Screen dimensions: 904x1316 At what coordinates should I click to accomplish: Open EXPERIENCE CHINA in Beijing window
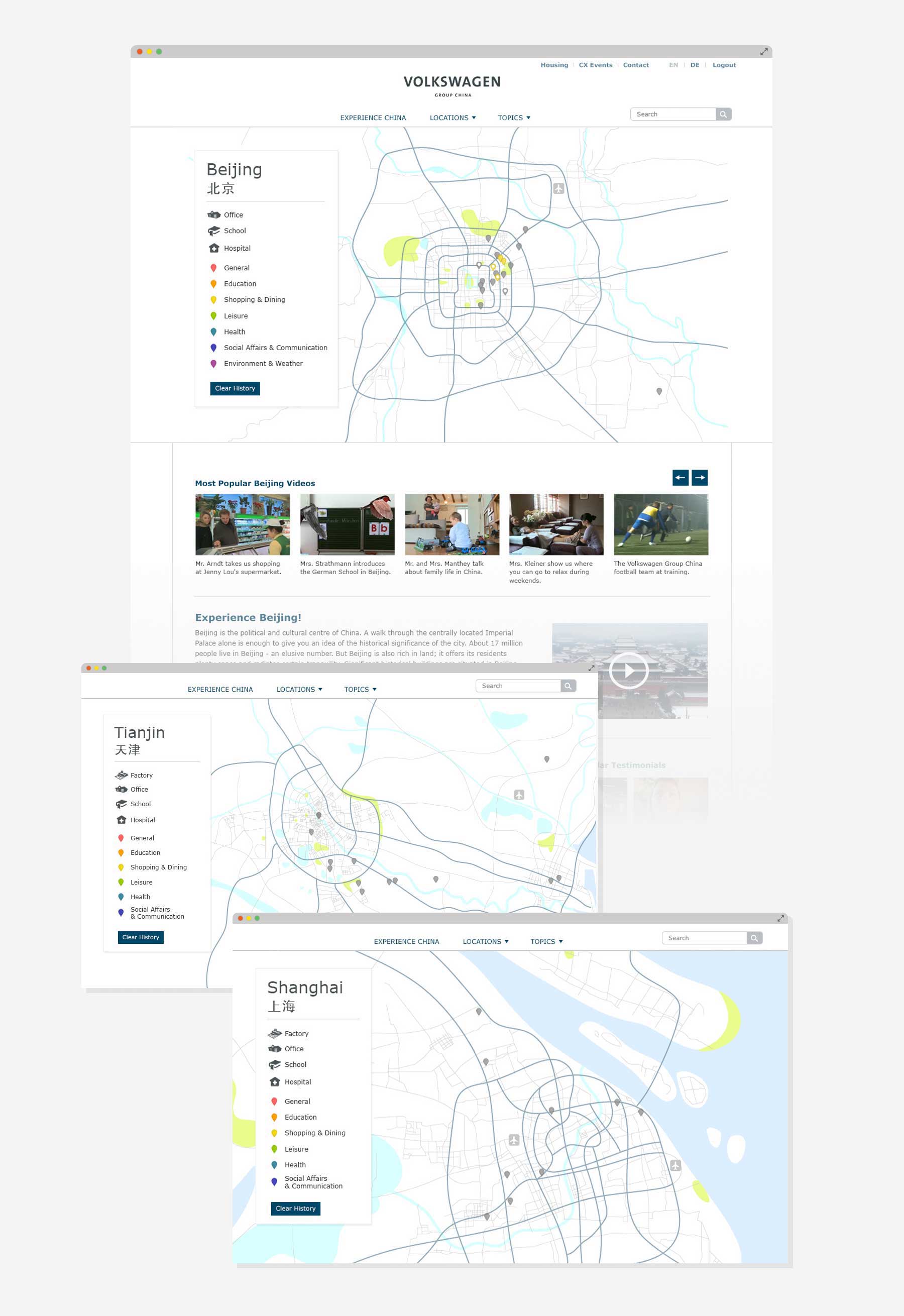click(x=373, y=118)
